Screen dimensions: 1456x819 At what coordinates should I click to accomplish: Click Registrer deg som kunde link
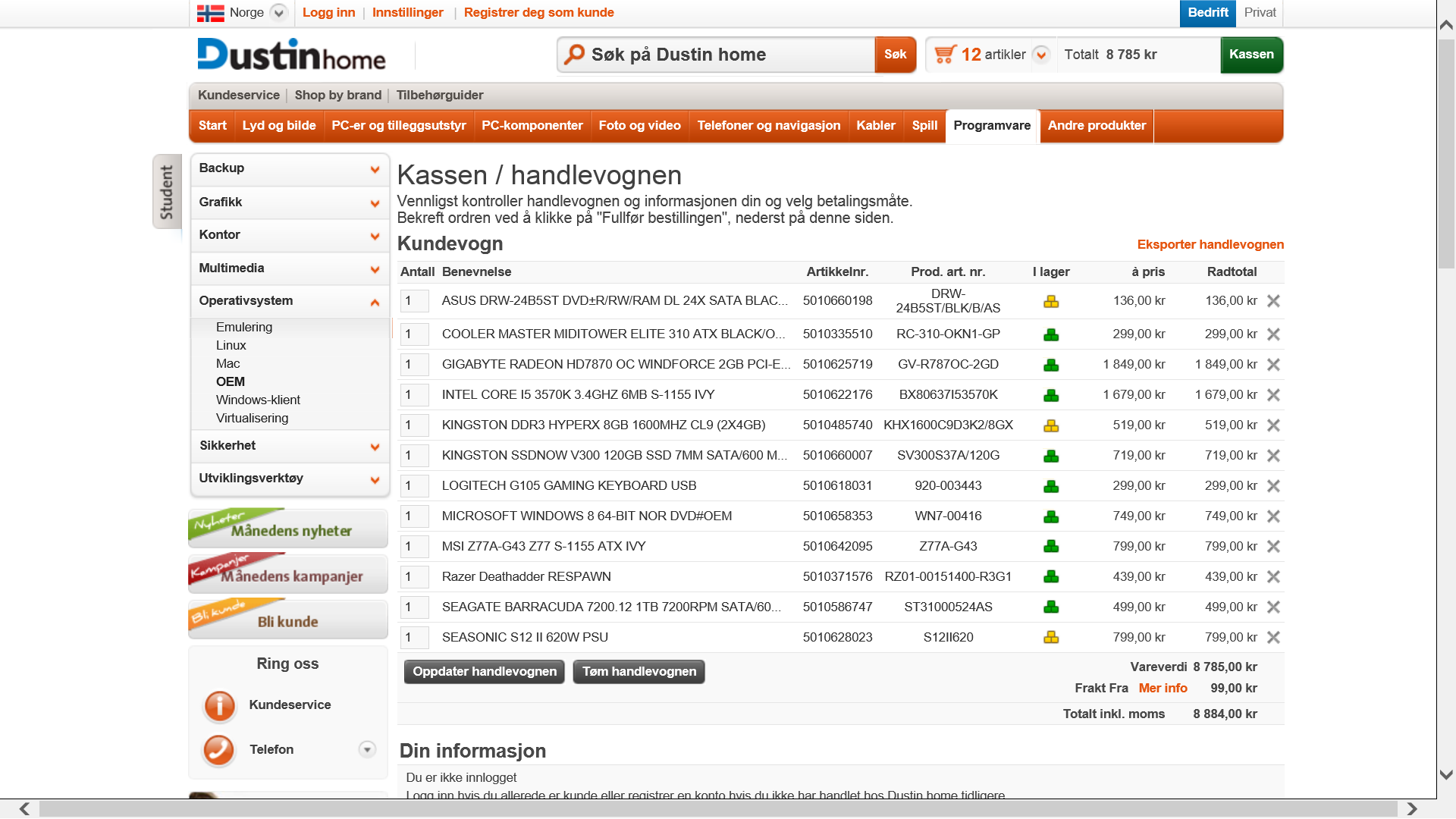(538, 13)
